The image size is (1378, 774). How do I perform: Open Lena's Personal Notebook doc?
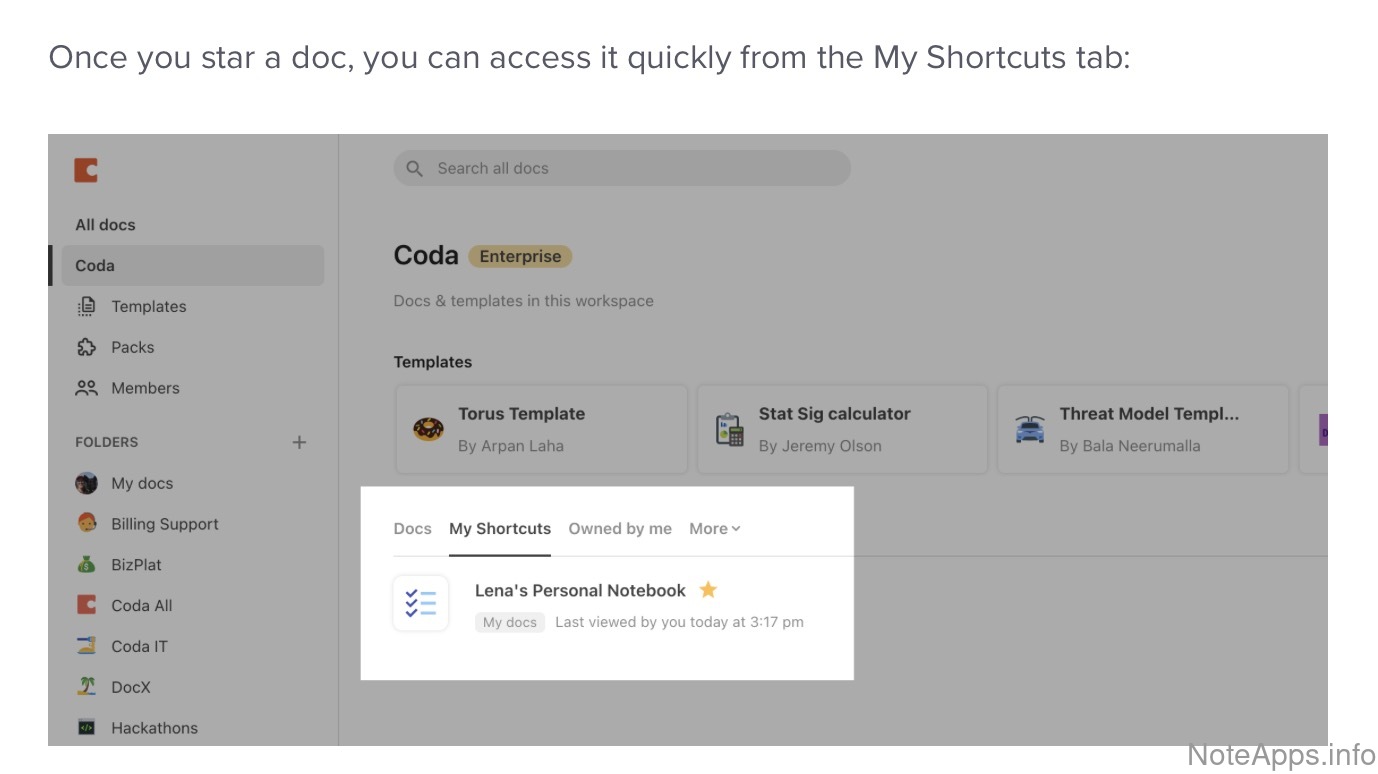tap(580, 591)
